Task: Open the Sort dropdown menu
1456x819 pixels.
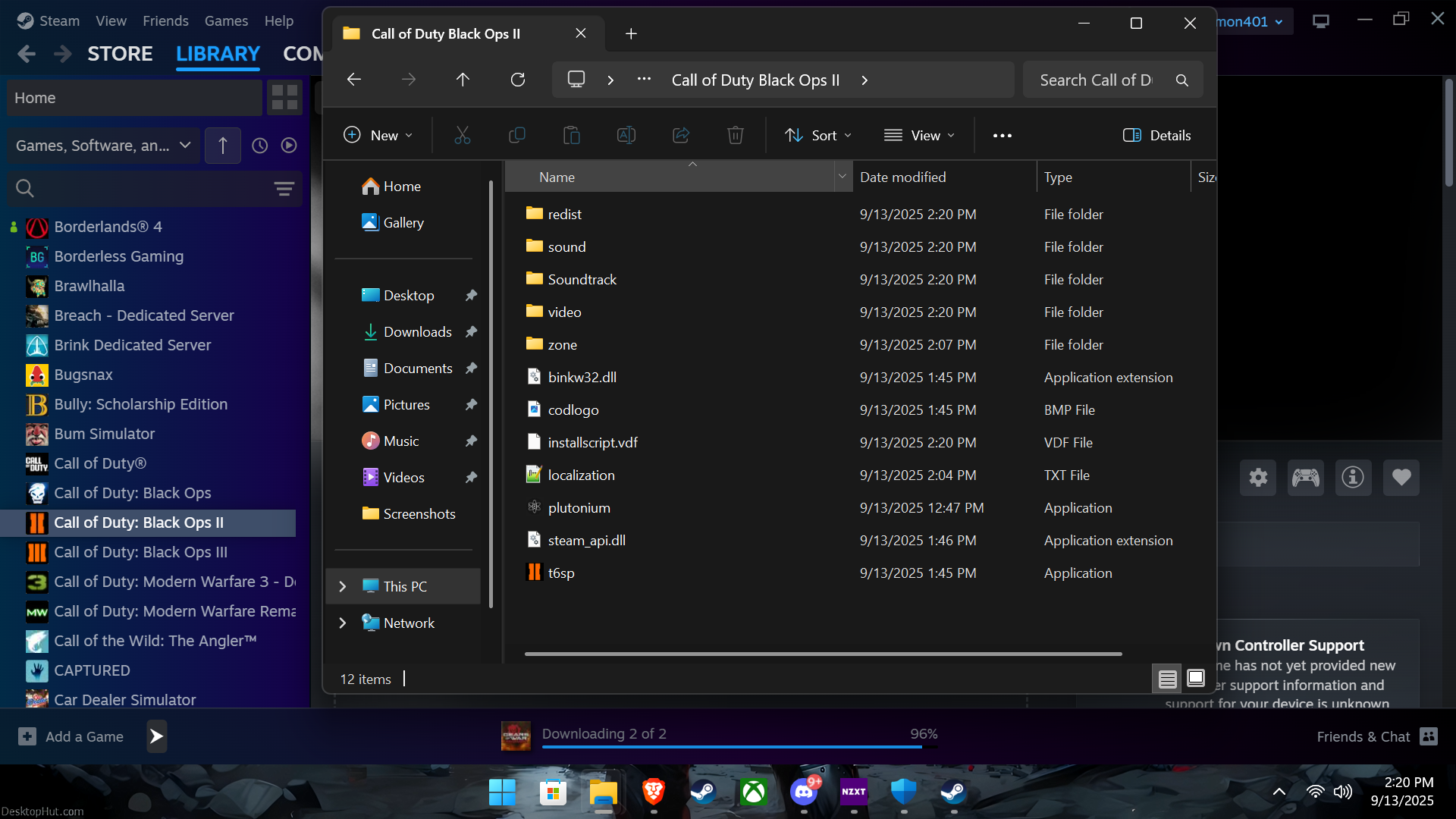Action: tap(819, 136)
